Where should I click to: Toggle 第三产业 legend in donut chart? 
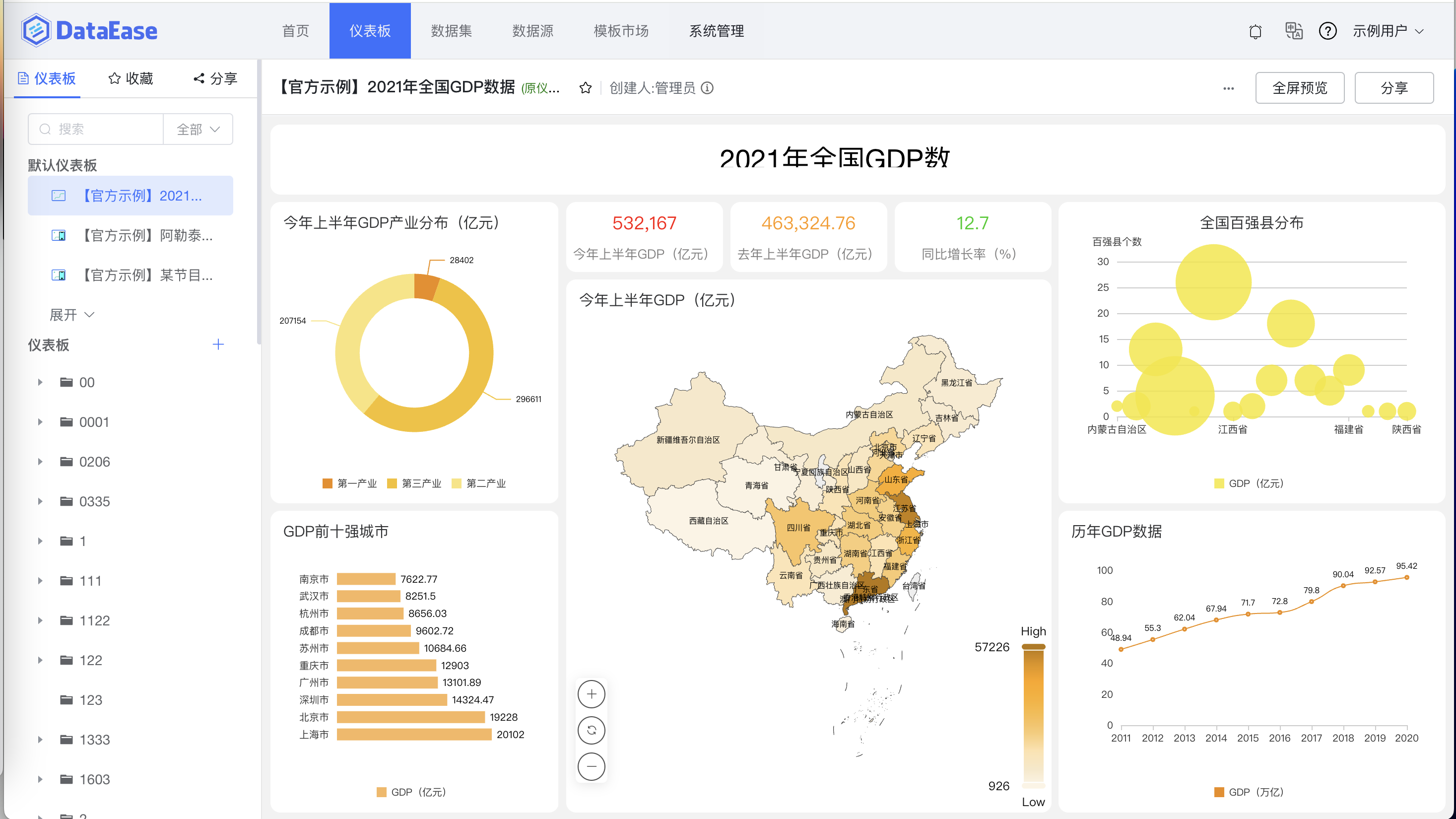coord(414,483)
